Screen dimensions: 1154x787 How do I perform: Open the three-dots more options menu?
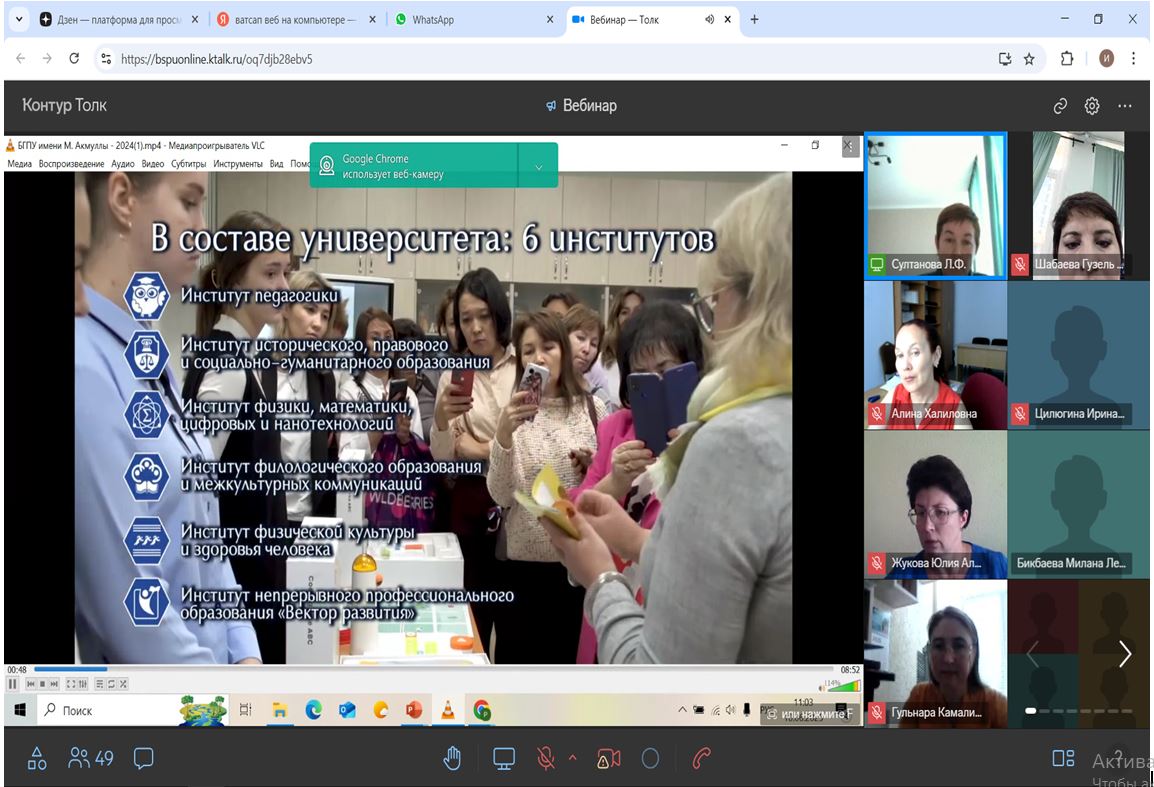(x=1125, y=106)
